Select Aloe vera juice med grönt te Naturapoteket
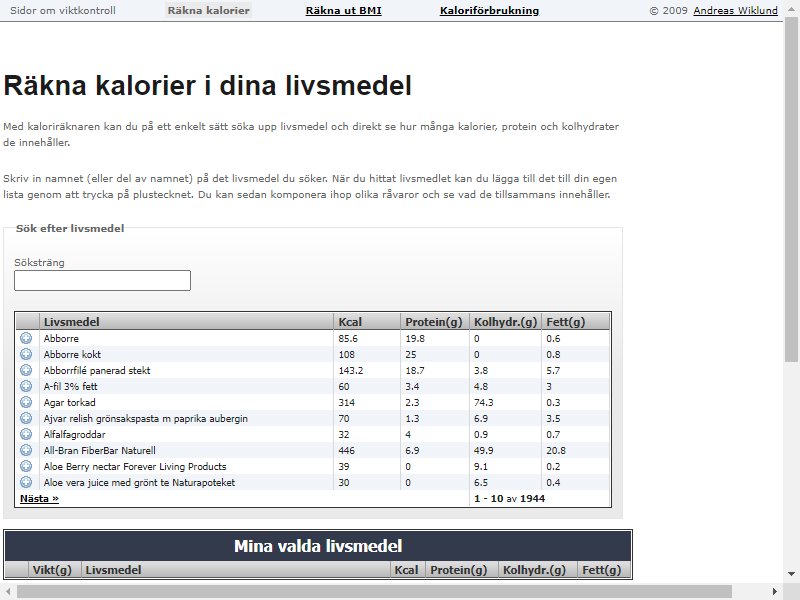 pyautogui.click(x=139, y=483)
